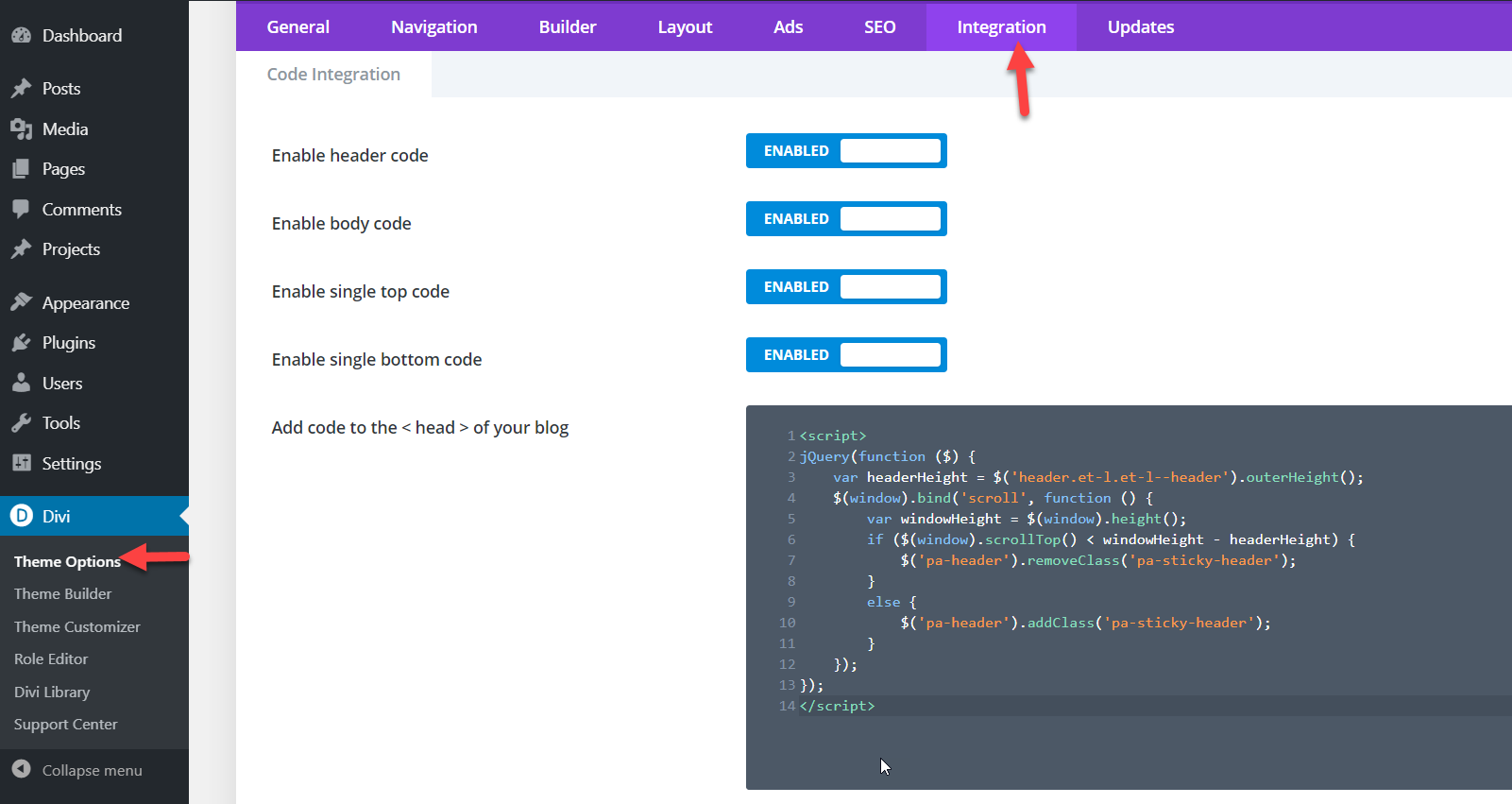The height and width of the screenshot is (804, 1512).
Task: Click the Posts pushpin icon
Action: coord(21,89)
